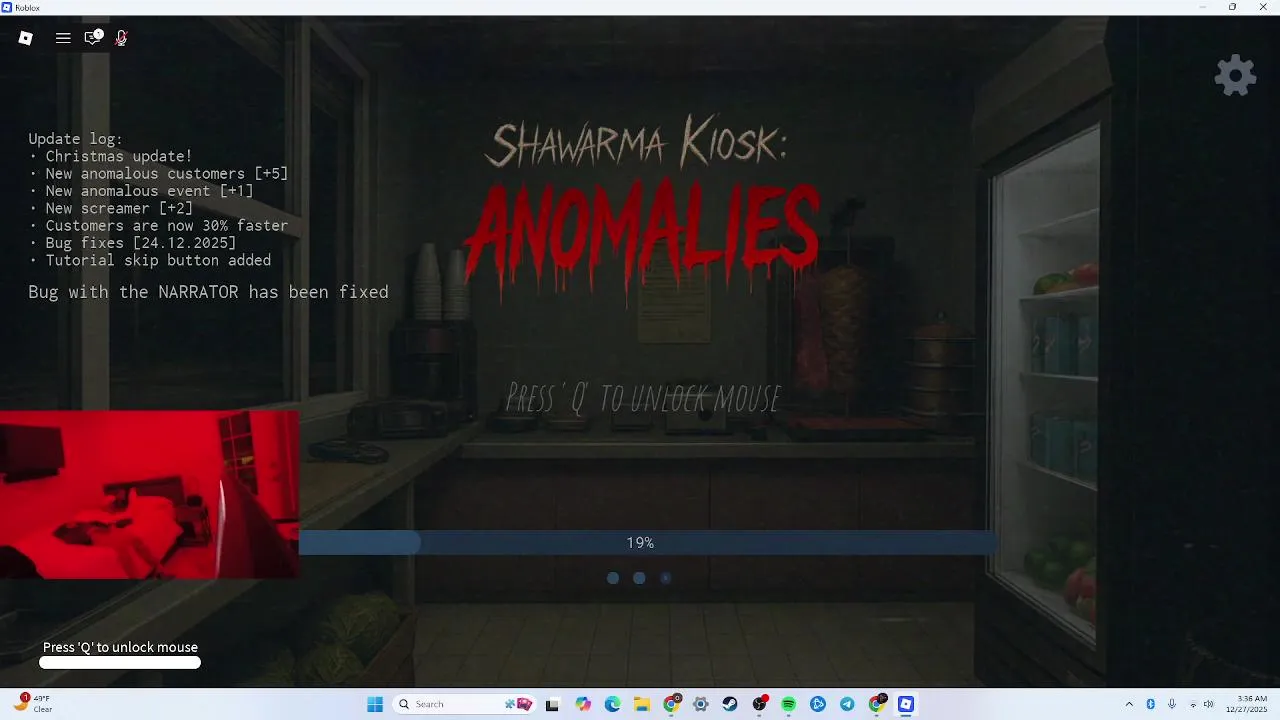Open network settings via the Wi-Fi tray icon
The width and height of the screenshot is (1280, 720).
[1193, 704]
